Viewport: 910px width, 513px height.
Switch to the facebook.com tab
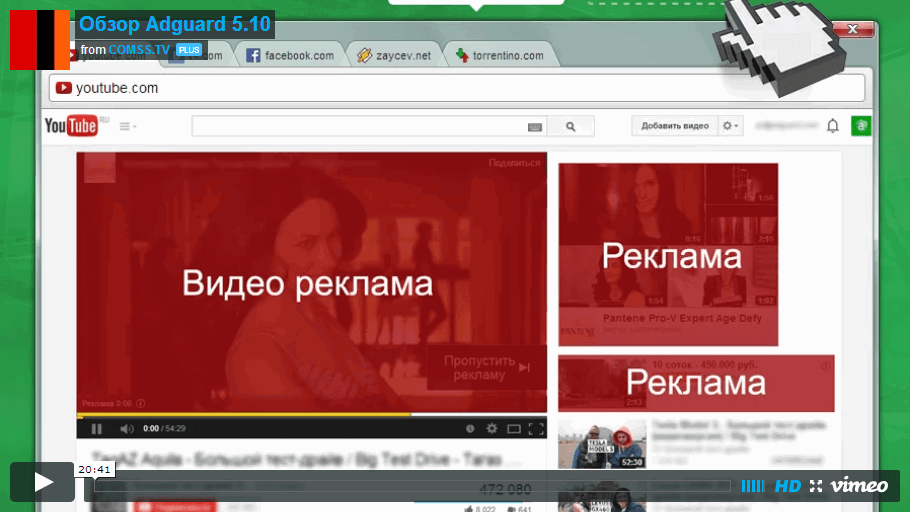(290, 55)
